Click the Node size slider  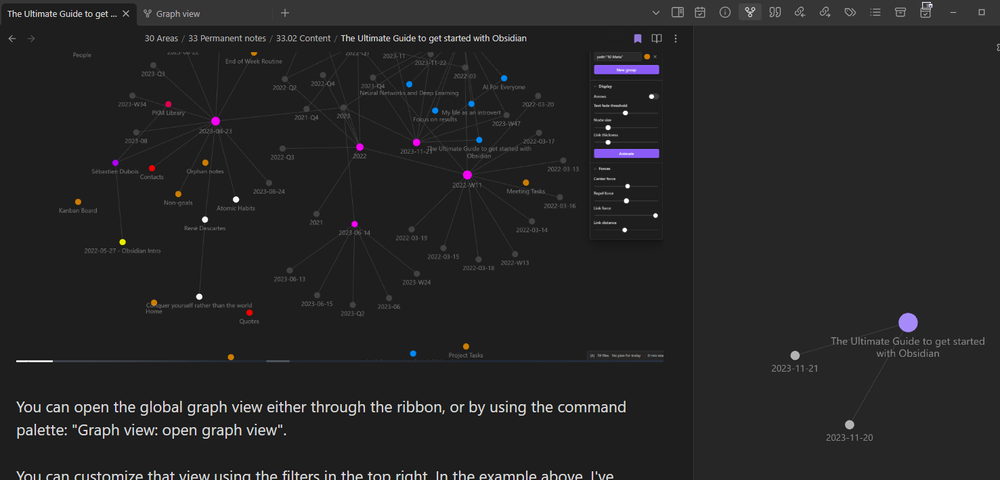point(608,127)
